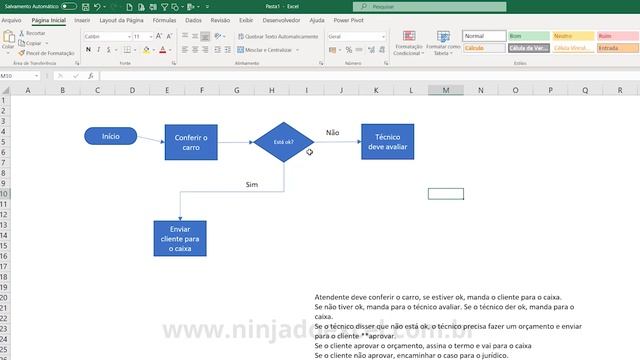The image size is (640, 360).
Task: Click the Copiar button
Action: (x=30, y=43)
